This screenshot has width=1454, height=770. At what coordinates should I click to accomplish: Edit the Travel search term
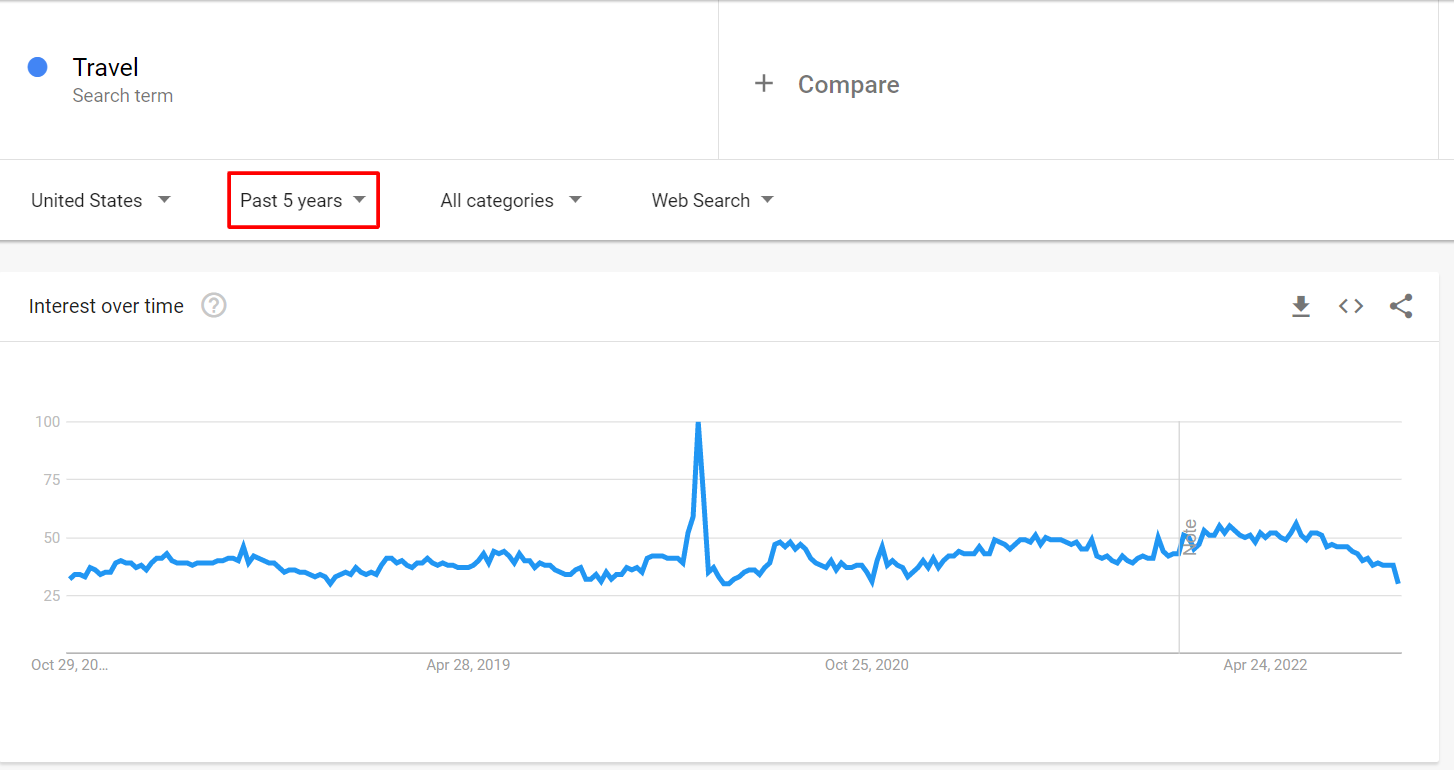(x=106, y=67)
